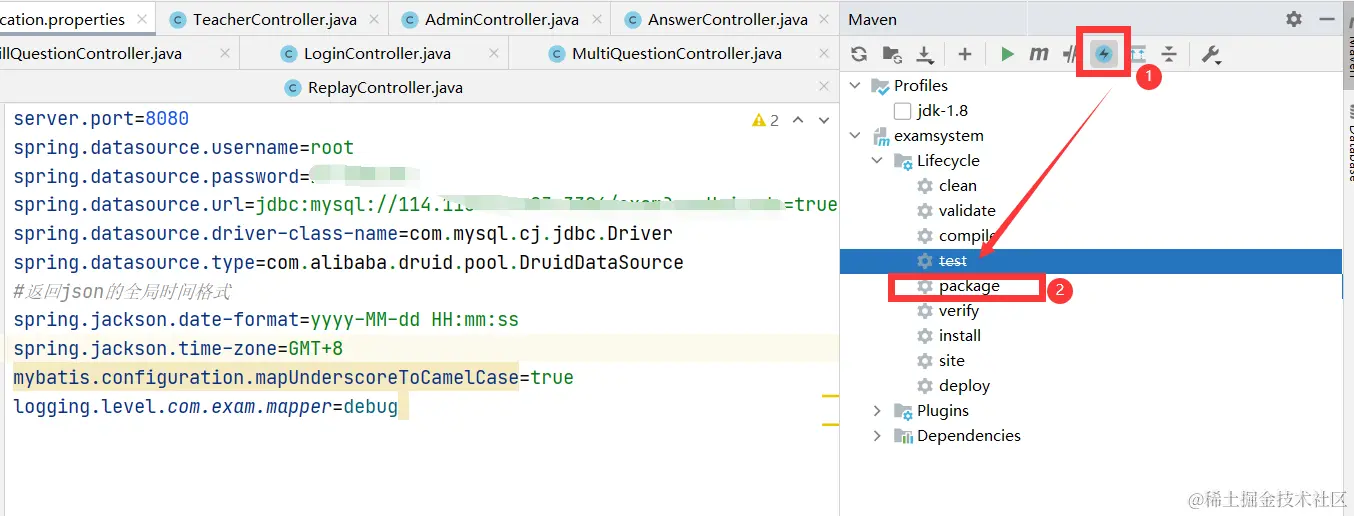Click the Lifecycle folder icon
The height and width of the screenshot is (516, 1354).
[903, 161]
